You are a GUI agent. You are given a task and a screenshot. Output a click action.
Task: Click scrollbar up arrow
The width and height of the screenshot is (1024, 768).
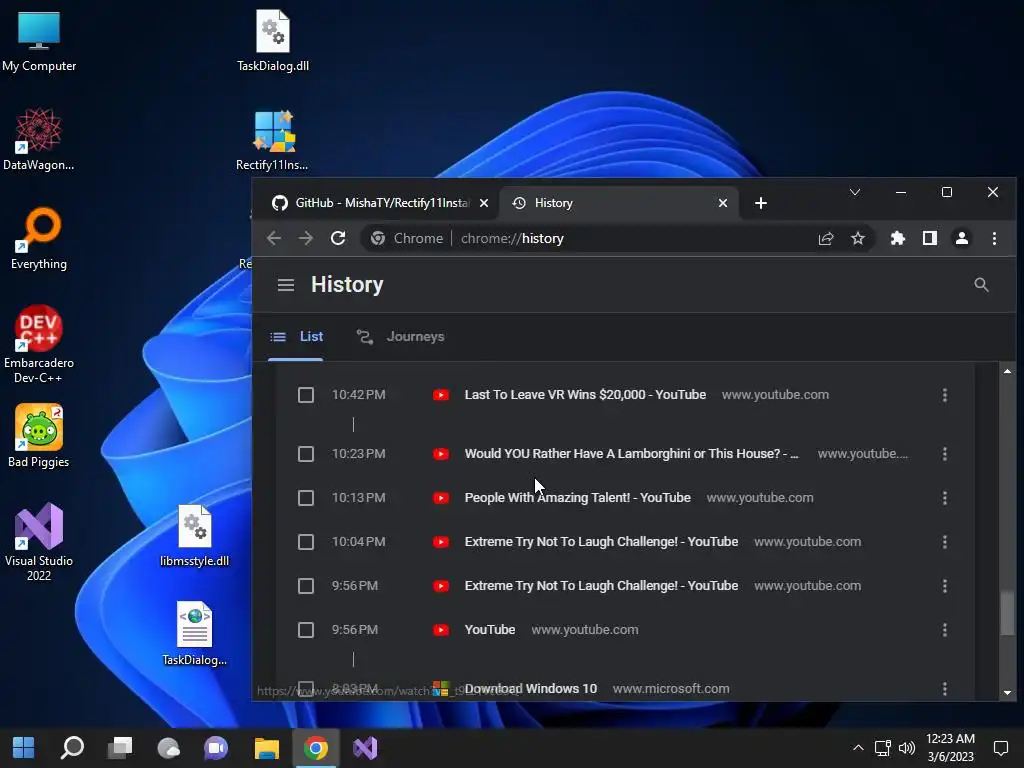coord(1007,371)
